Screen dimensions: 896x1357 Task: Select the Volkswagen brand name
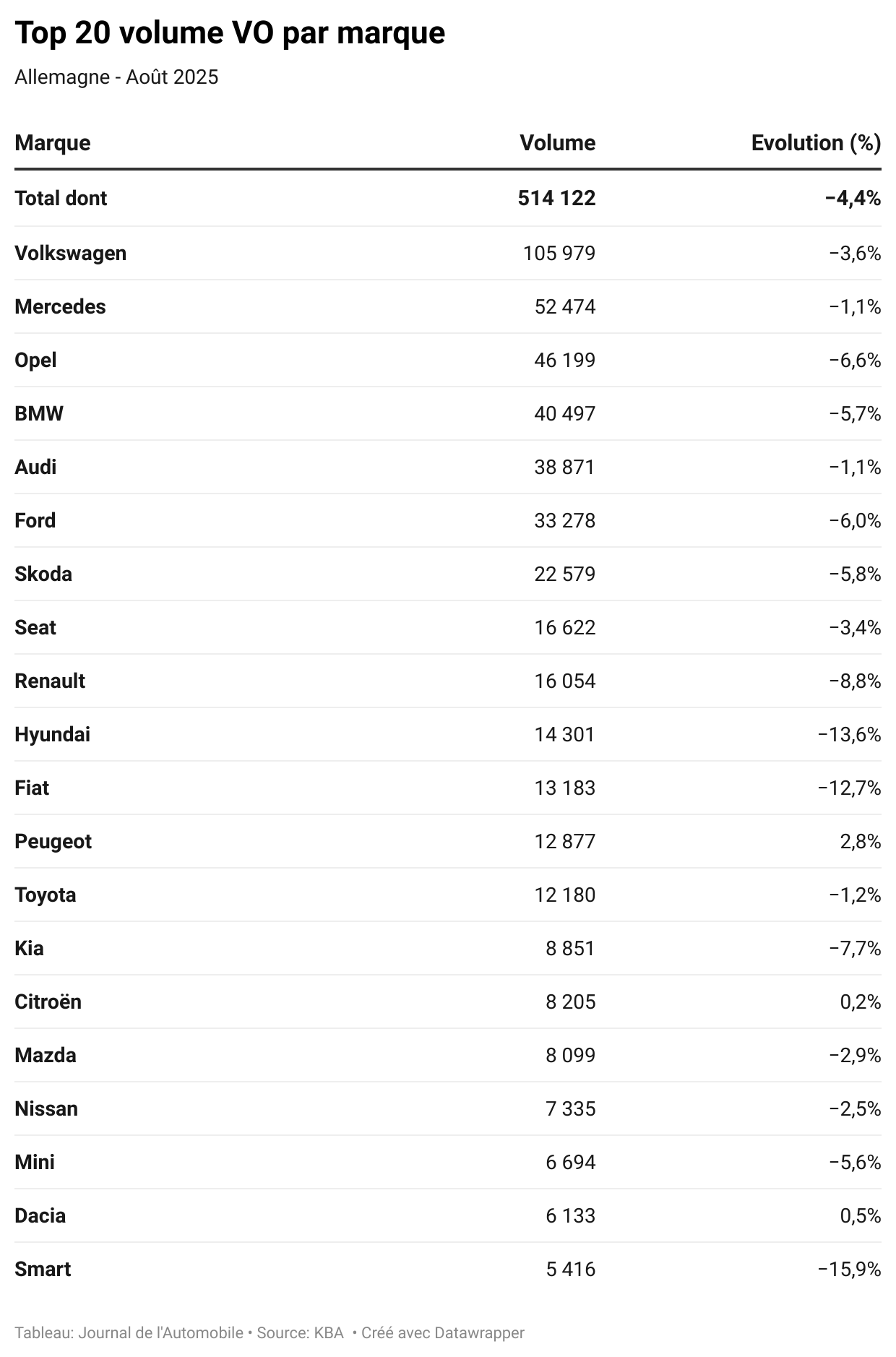pyautogui.click(x=70, y=254)
